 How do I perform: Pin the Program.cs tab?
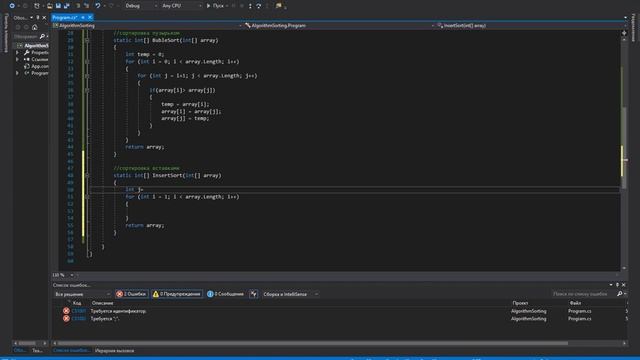click(83, 18)
